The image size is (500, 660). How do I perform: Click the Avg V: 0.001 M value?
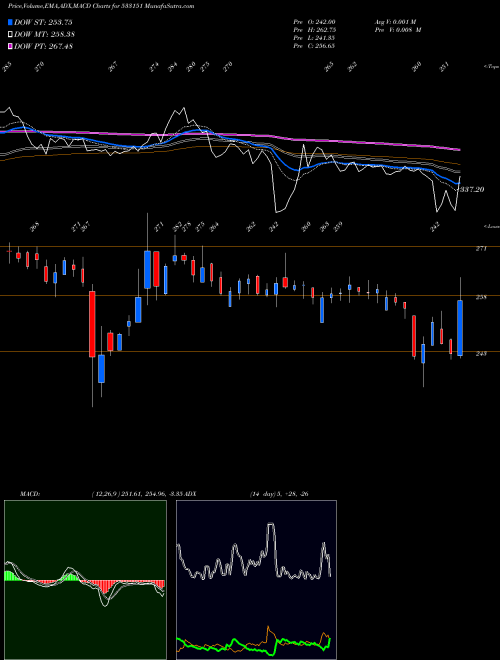click(x=395, y=22)
